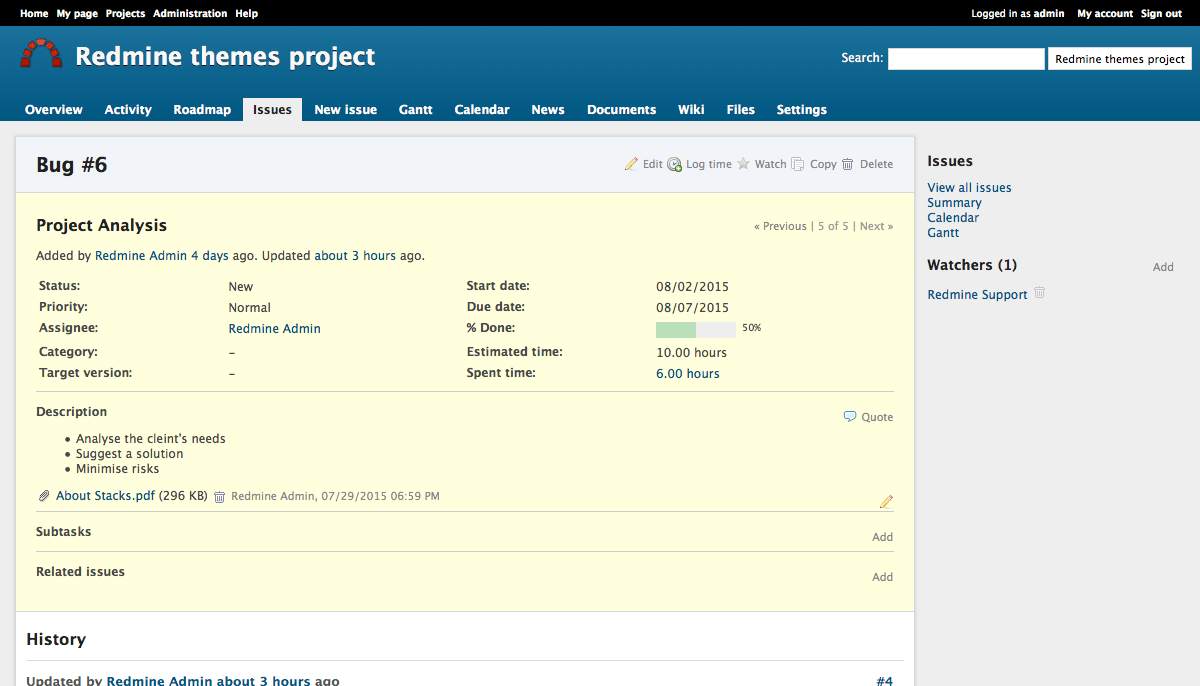1200x686 pixels.
Task: Click 'about 3 hours' in the Updated line
Action: click(x=355, y=256)
